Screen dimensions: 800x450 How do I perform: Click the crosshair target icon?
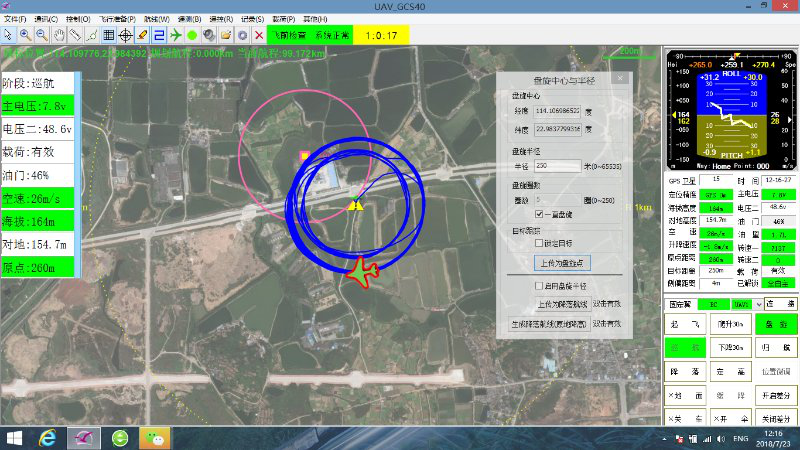click(x=125, y=35)
